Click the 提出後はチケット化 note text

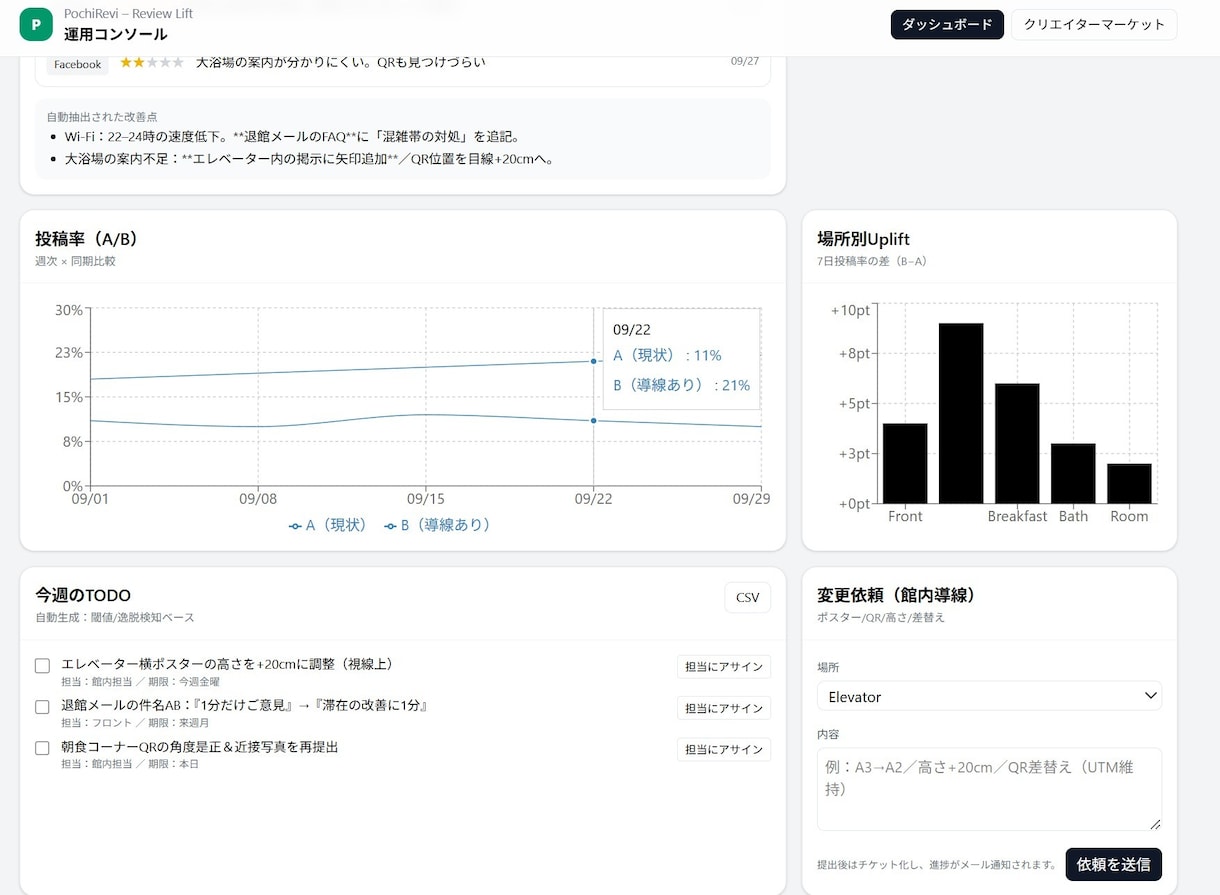pyautogui.click(x=937, y=865)
